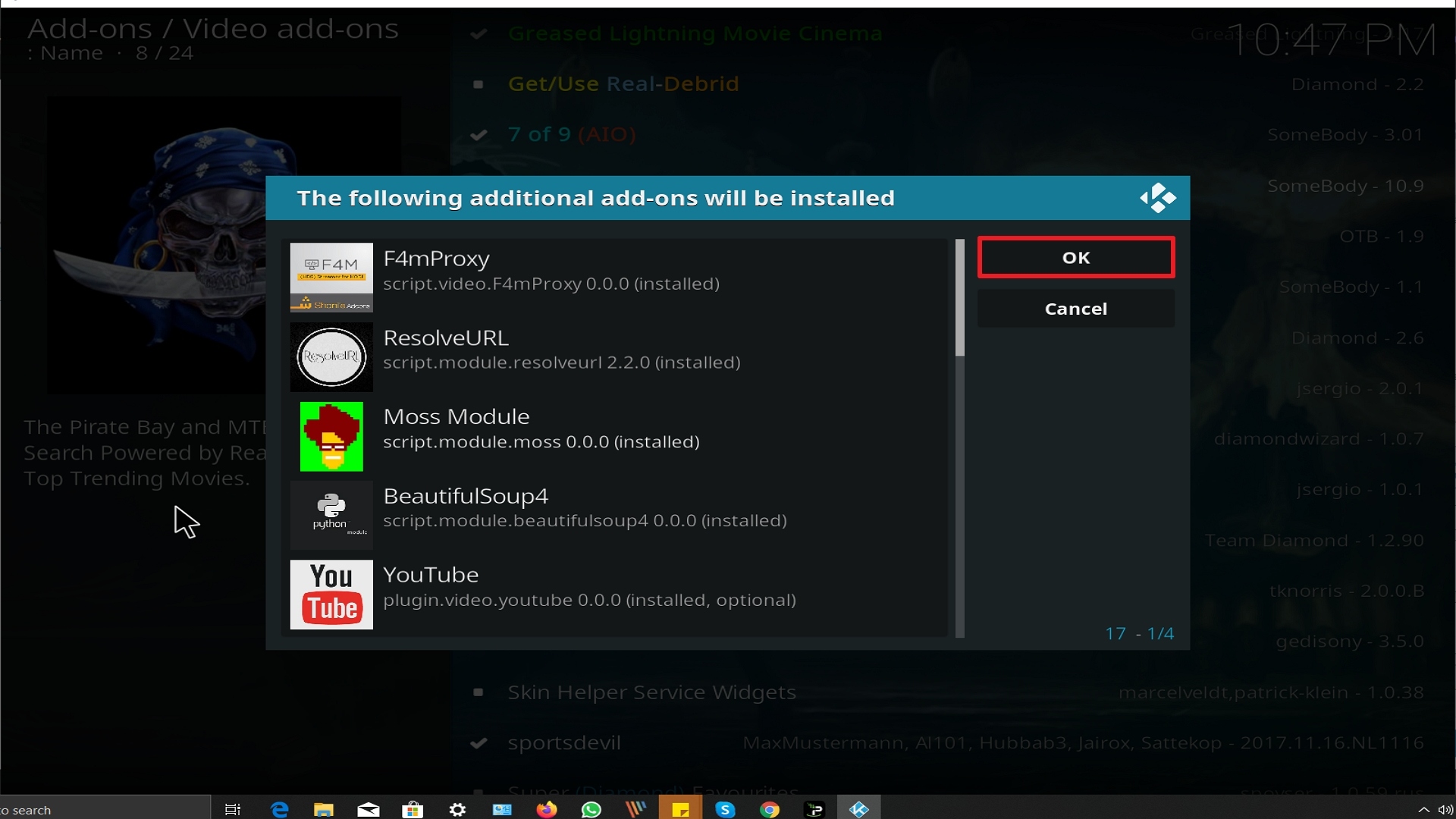Click the '17 - 1/4' page counter
The height and width of the screenshot is (819, 1456).
click(x=1139, y=633)
